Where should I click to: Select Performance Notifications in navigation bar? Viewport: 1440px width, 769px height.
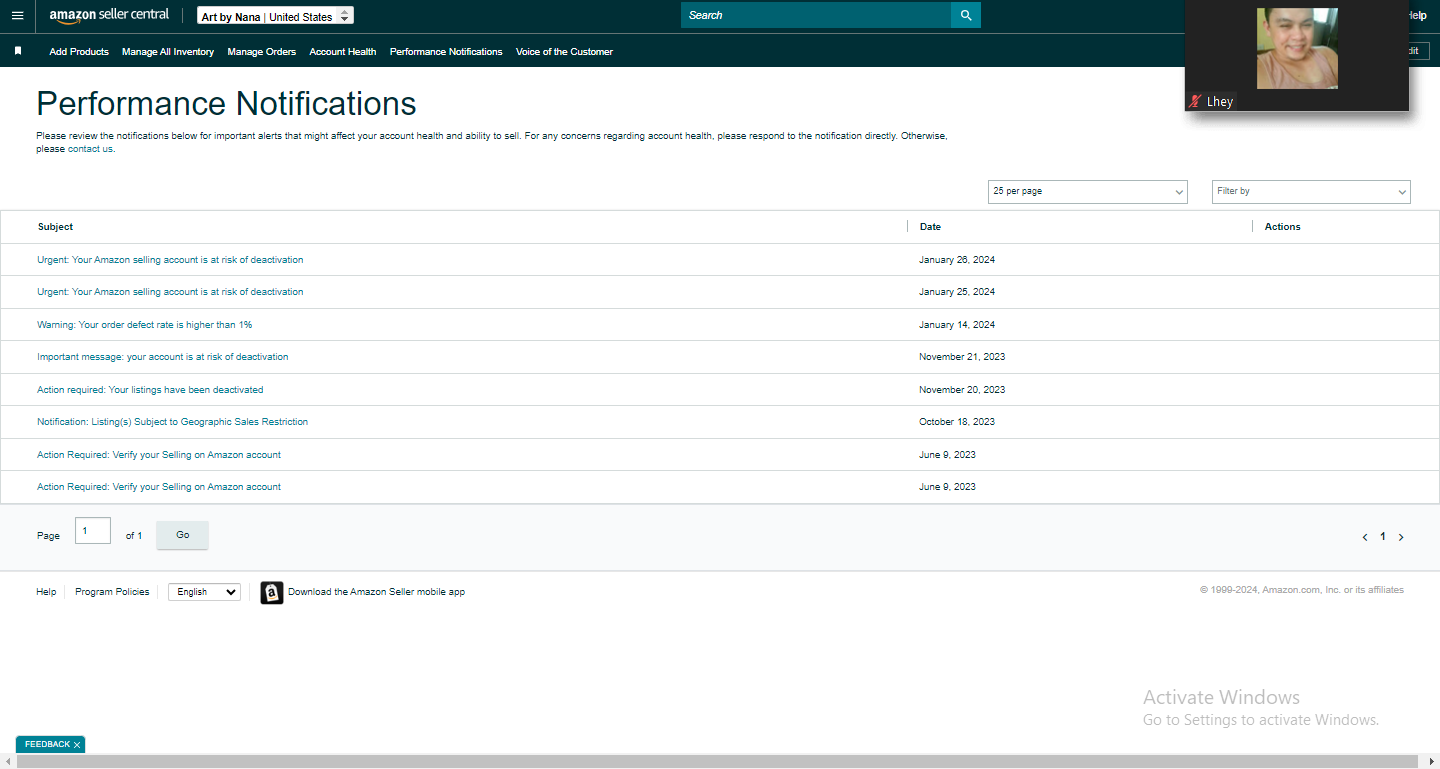[446, 52]
